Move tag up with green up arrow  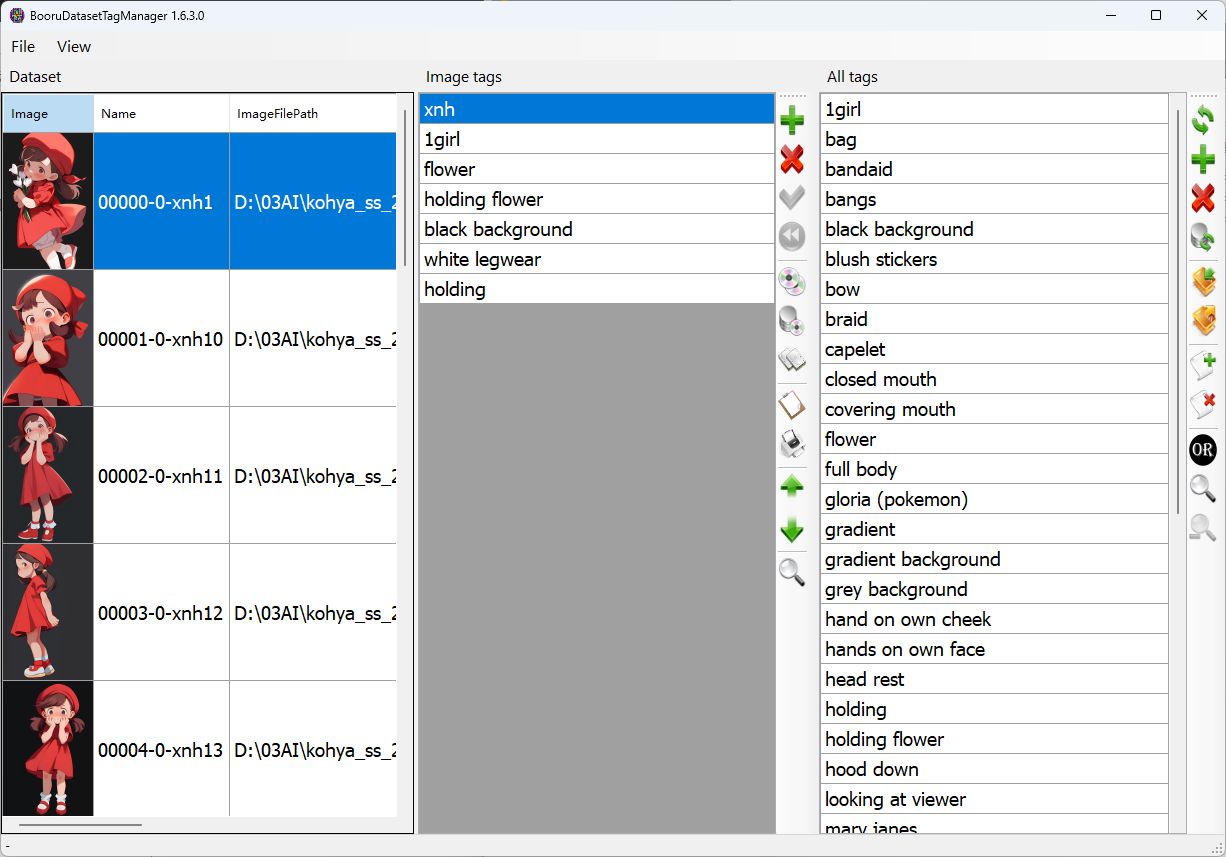(792, 488)
